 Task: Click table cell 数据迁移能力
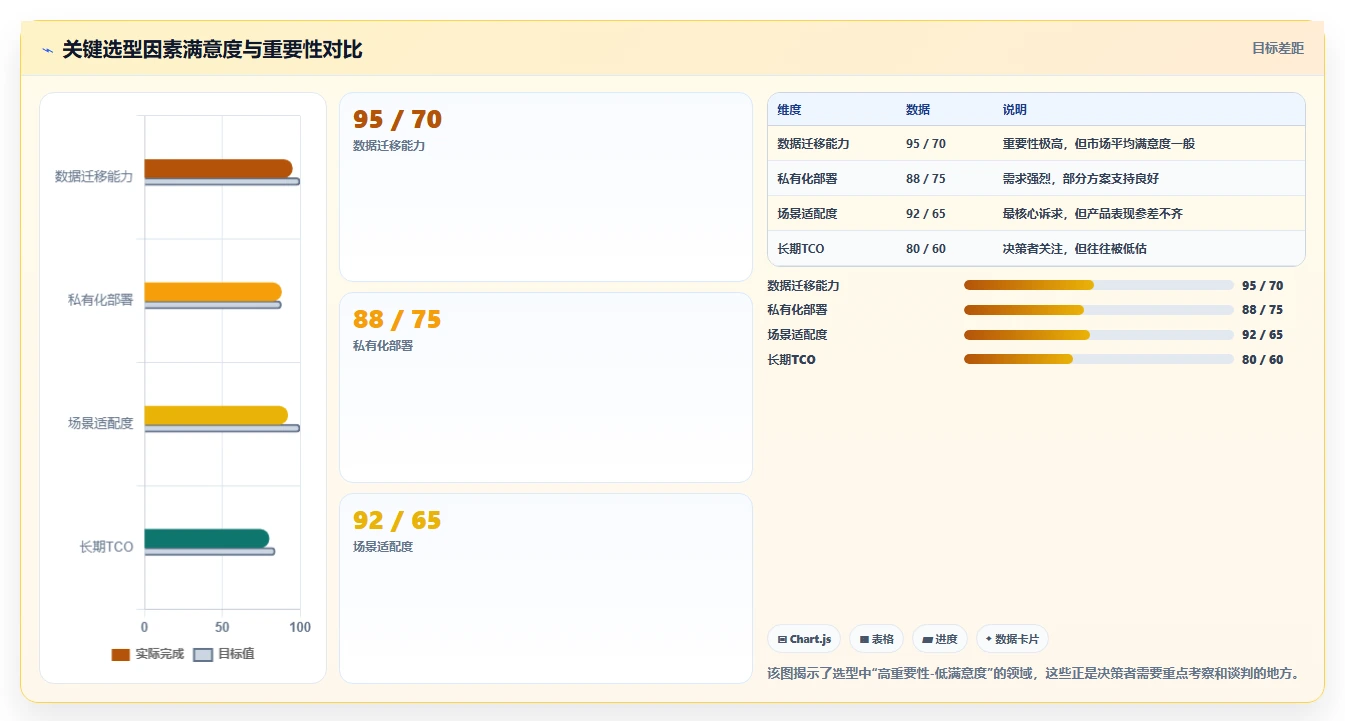(813, 144)
